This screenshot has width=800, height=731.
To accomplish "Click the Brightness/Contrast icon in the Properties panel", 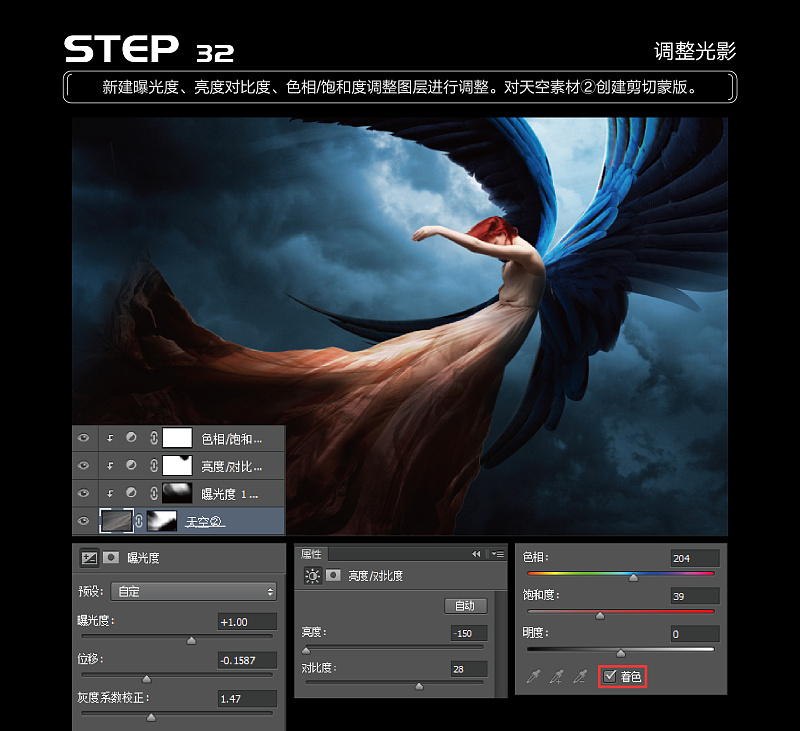I will (x=311, y=576).
